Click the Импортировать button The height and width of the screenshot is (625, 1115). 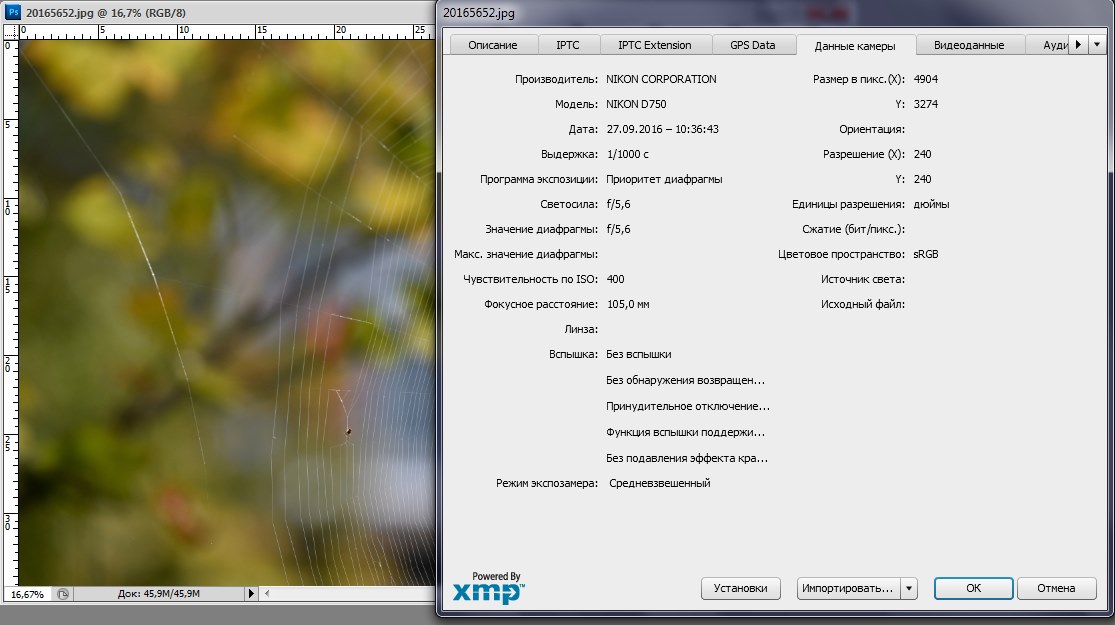[x=848, y=588]
